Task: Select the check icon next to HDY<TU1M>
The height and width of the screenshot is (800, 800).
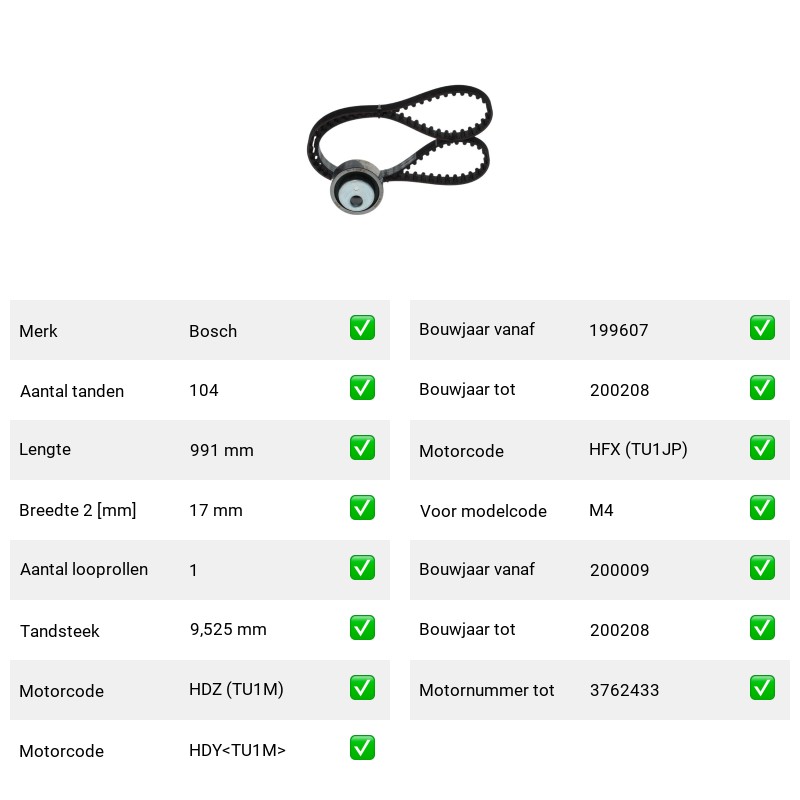Action: 362,747
